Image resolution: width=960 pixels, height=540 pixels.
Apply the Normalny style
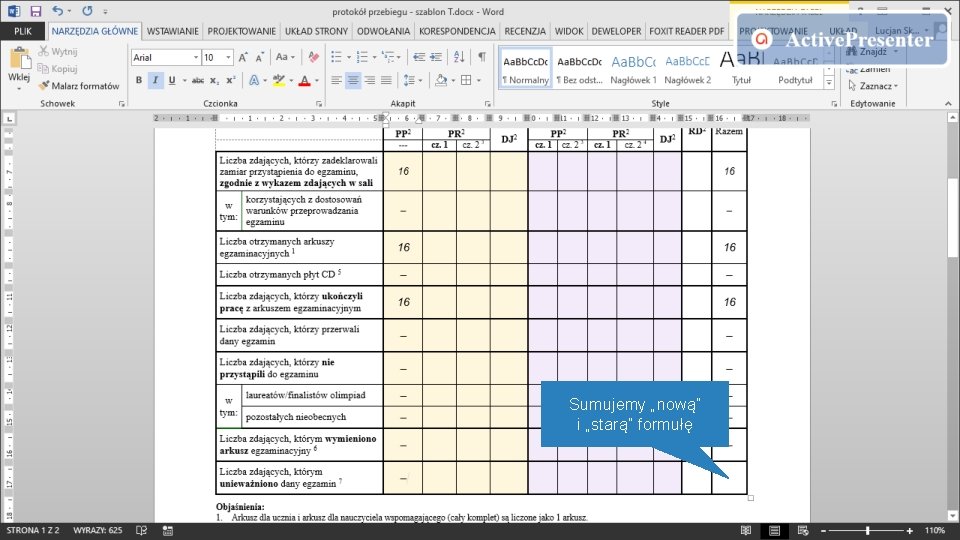point(525,69)
